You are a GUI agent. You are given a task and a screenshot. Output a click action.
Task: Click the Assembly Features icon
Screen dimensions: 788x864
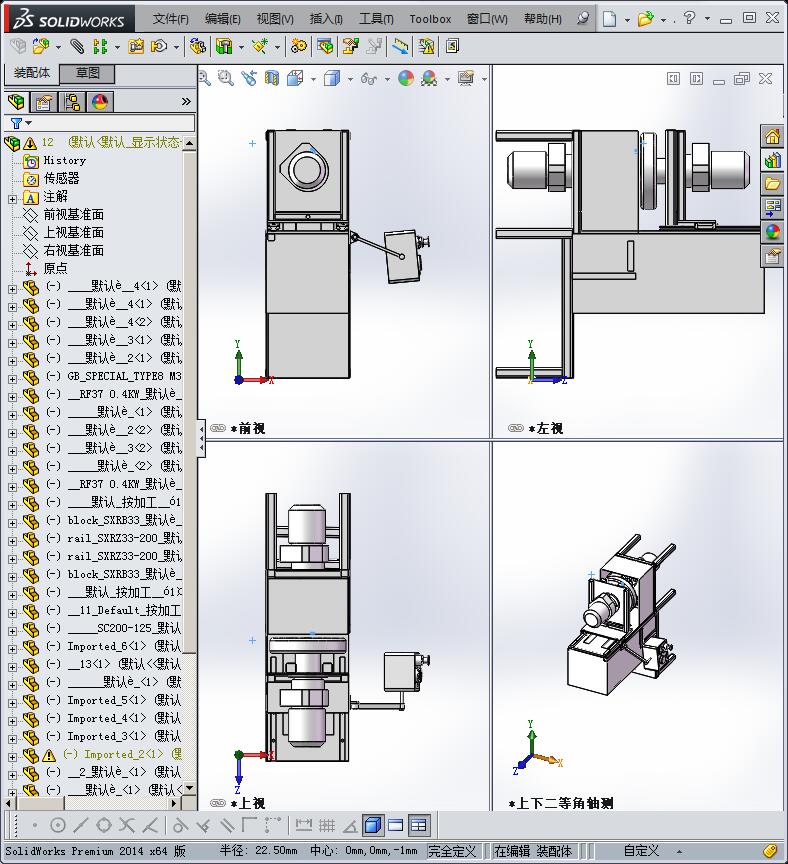pyautogui.click(x=224, y=46)
